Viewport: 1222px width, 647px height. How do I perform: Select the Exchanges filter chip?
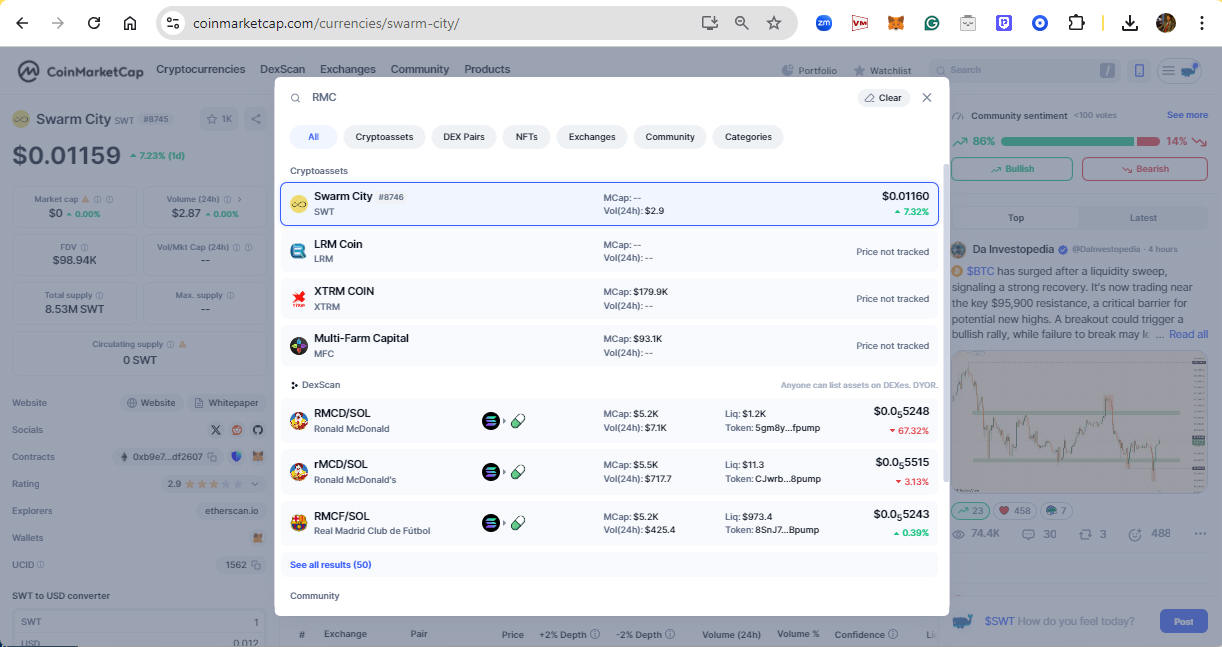tap(592, 137)
